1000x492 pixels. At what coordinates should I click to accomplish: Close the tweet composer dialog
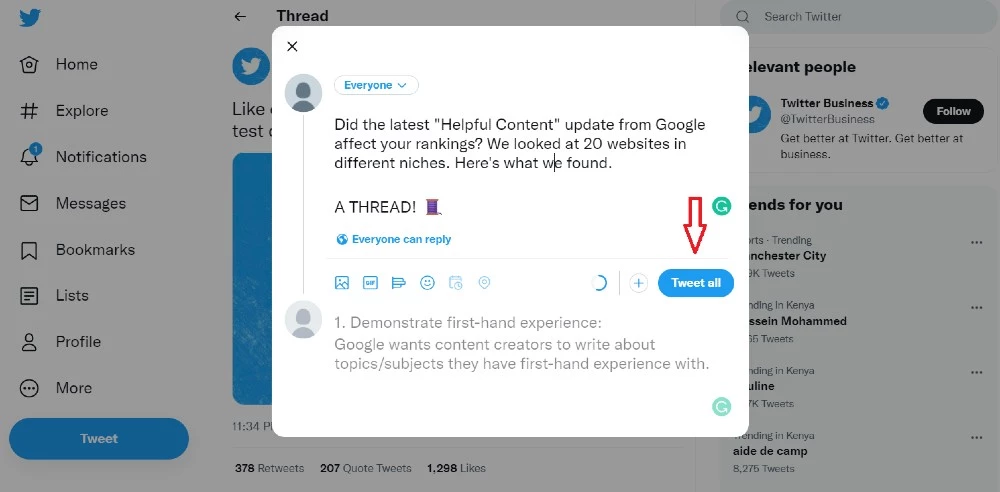tap(292, 46)
